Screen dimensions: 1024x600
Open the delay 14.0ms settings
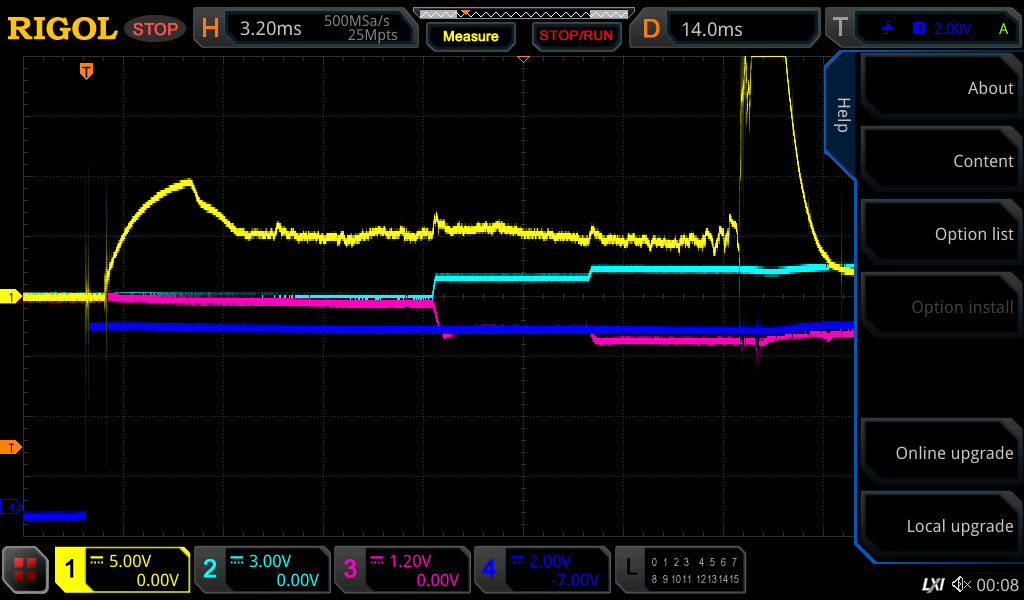[728, 29]
